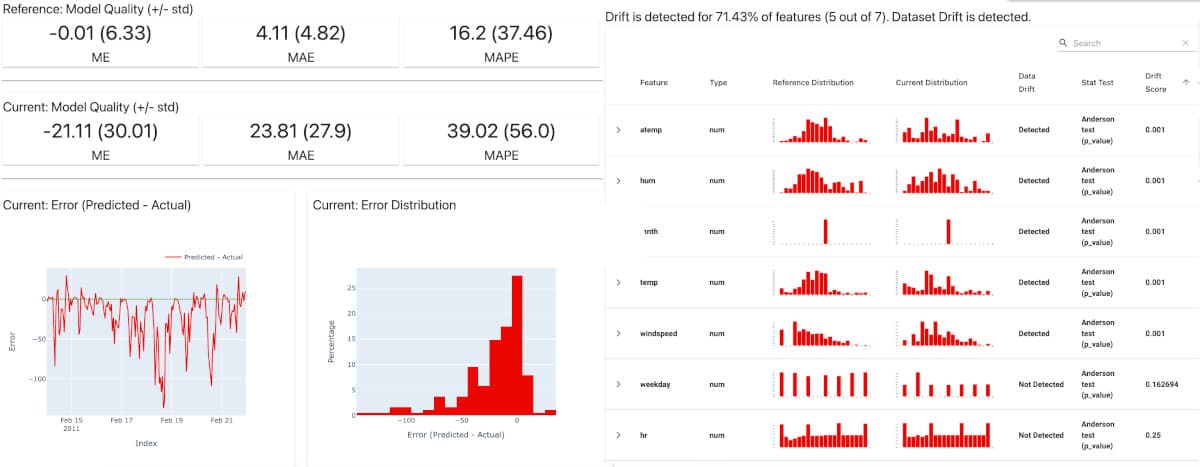Screen dimensions: 1200x467
Task: Sort by the Feature column header
Action: click(653, 82)
